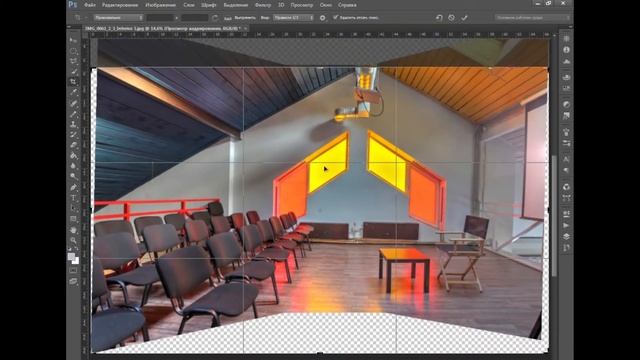The height and width of the screenshot is (360, 640).
Task: Select the Gradient tool
Action: point(73,156)
